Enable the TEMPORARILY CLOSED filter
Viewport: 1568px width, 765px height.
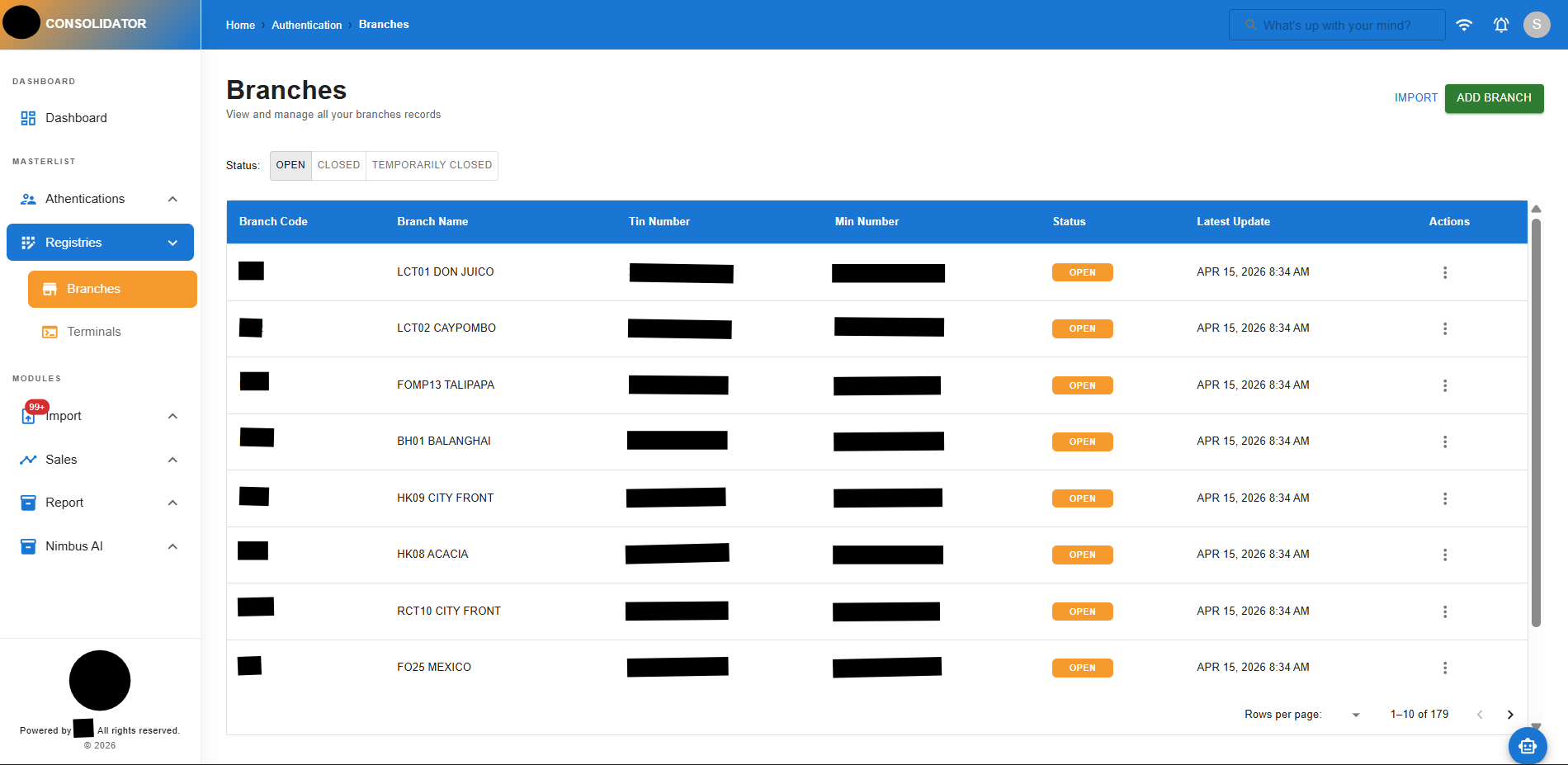[431, 165]
